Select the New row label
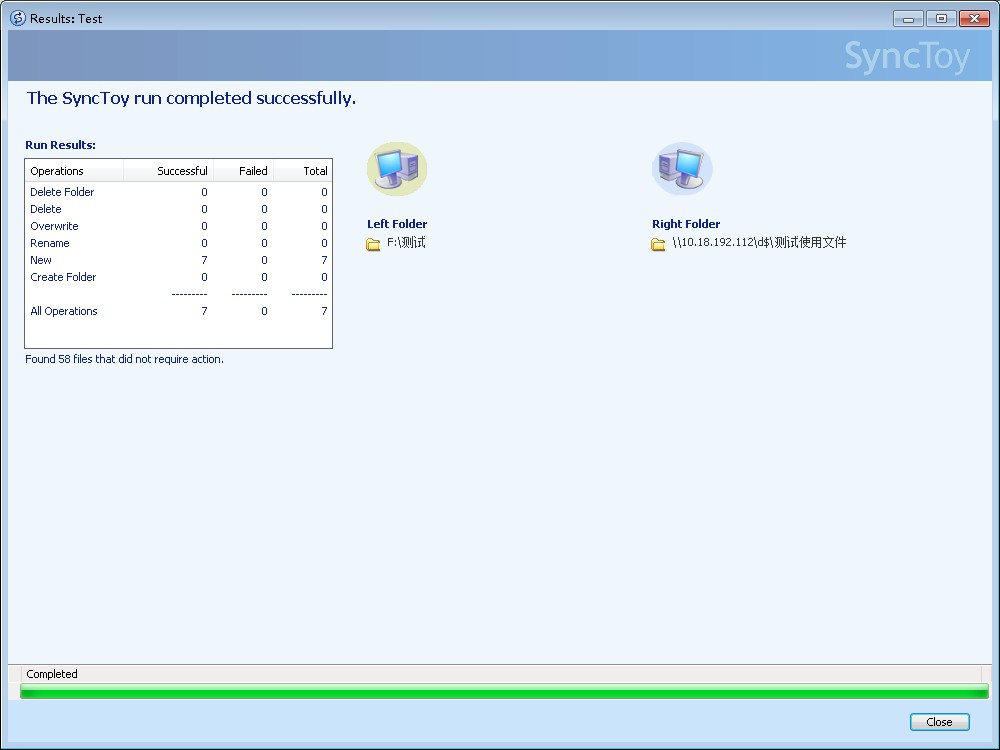The height and width of the screenshot is (750, 1000). click(x=41, y=260)
